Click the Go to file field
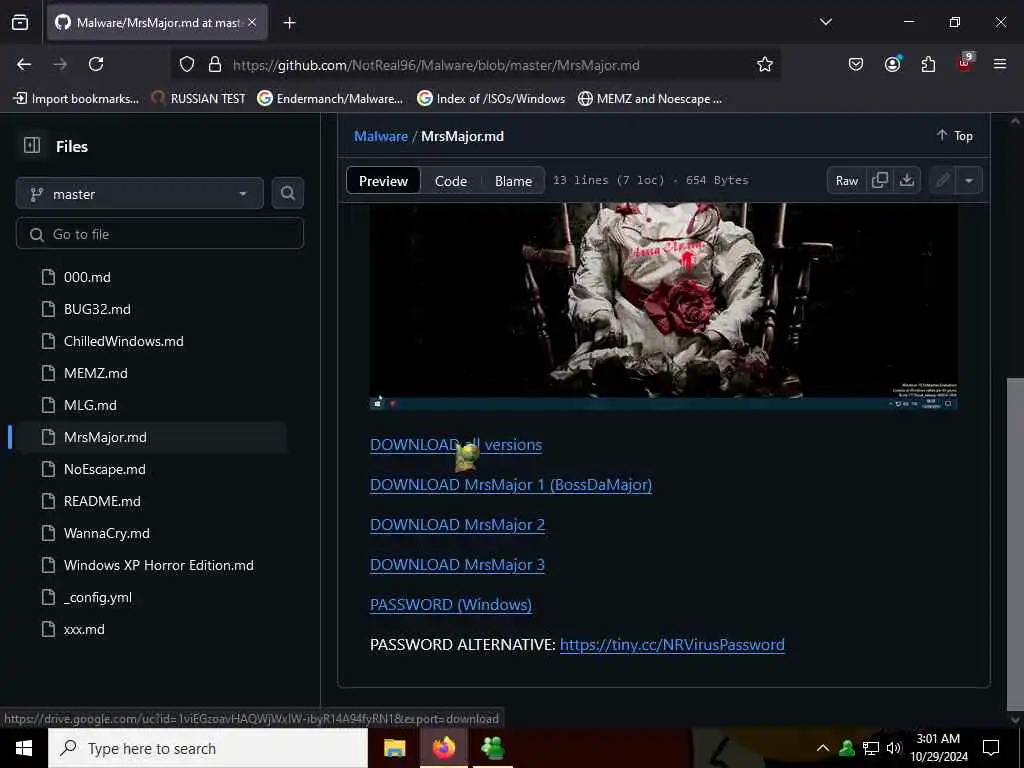This screenshot has height=768, width=1024. tap(159, 234)
